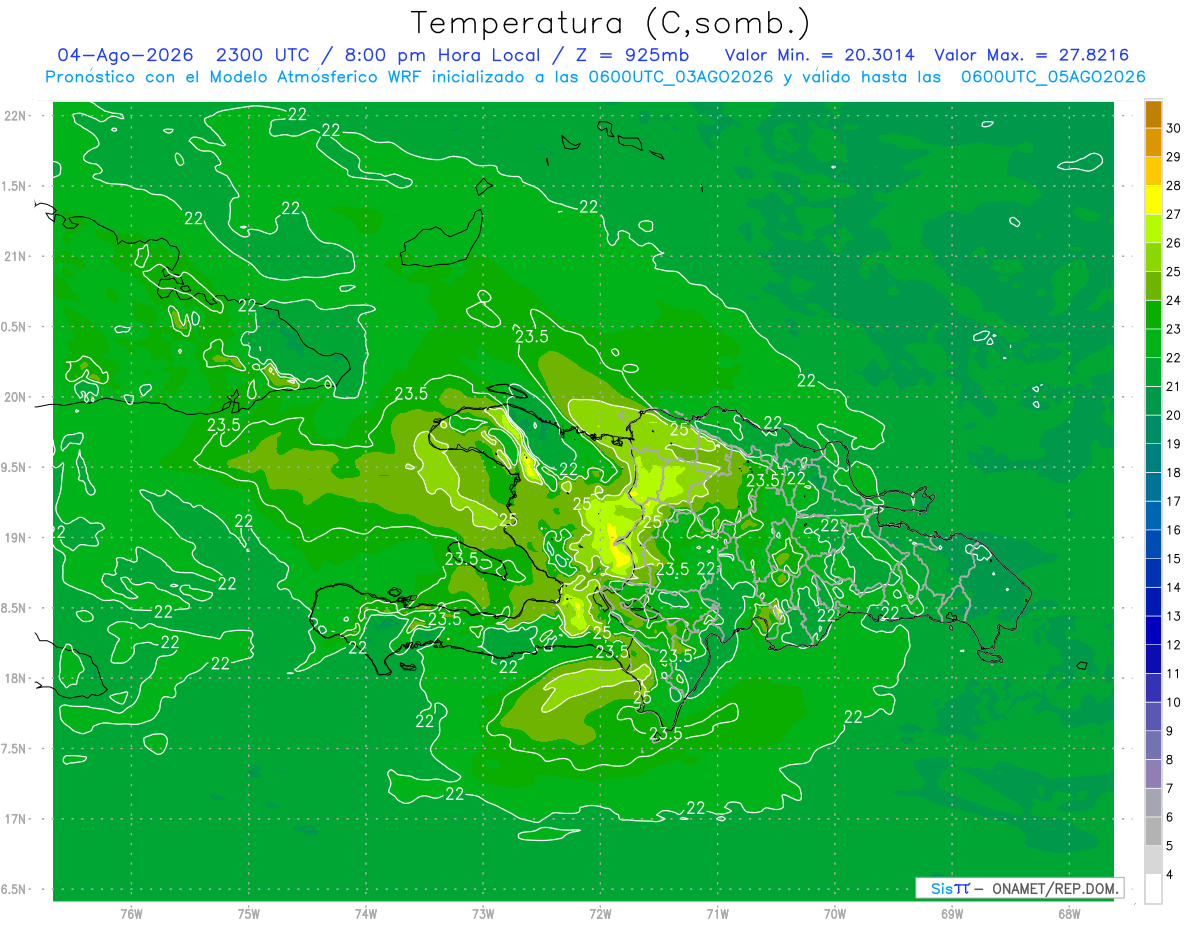Click the '74W' longitude axis label
The width and height of the screenshot is (1200, 927).
366,914
